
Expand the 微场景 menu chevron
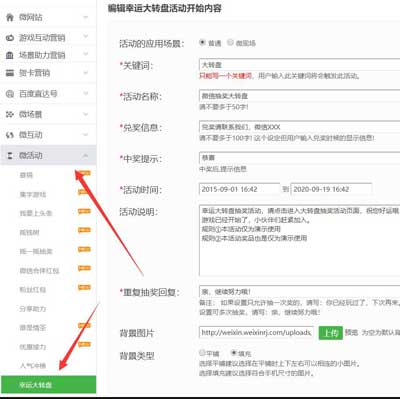click(86, 114)
